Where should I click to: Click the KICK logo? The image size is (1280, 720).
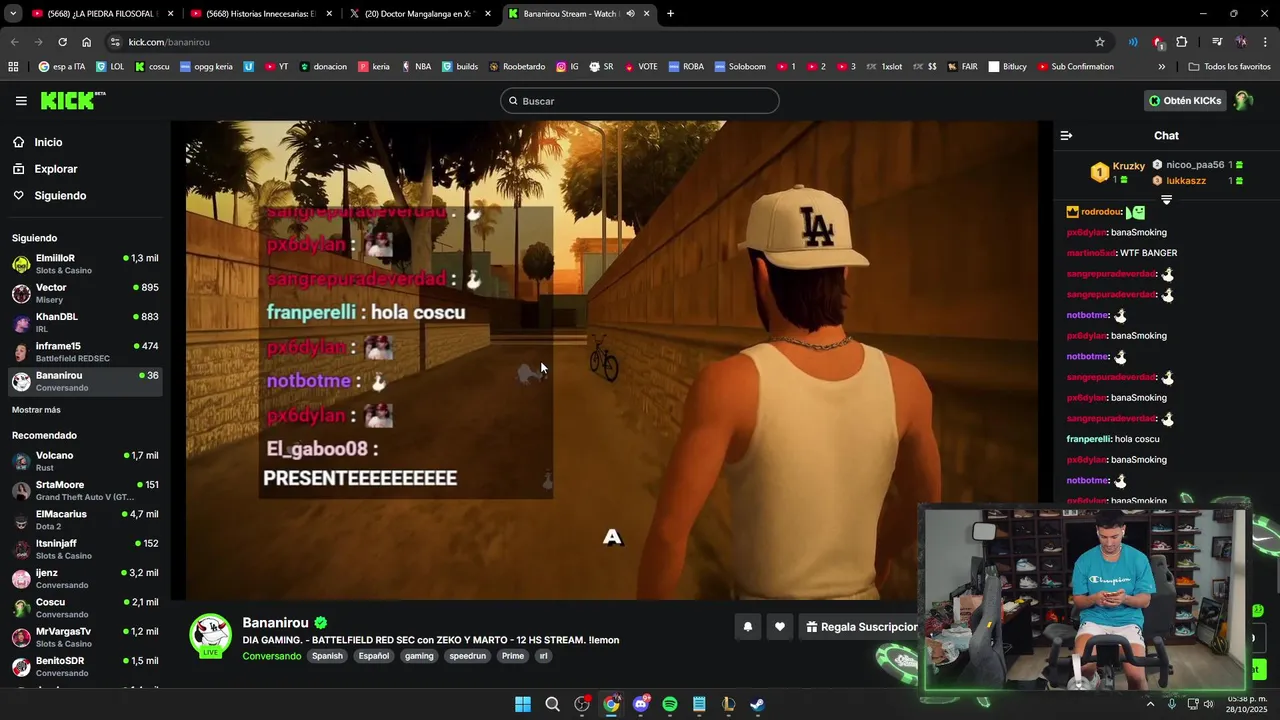(x=72, y=100)
